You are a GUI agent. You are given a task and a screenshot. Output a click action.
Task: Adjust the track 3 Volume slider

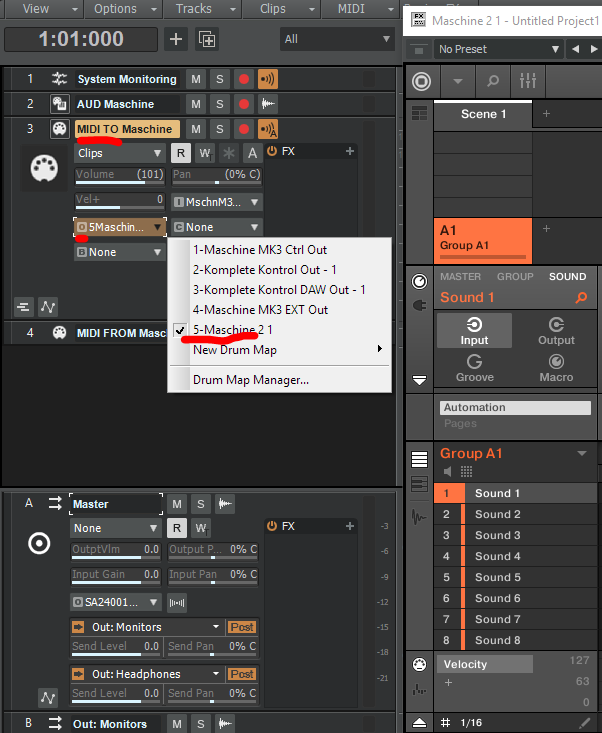tap(119, 176)
